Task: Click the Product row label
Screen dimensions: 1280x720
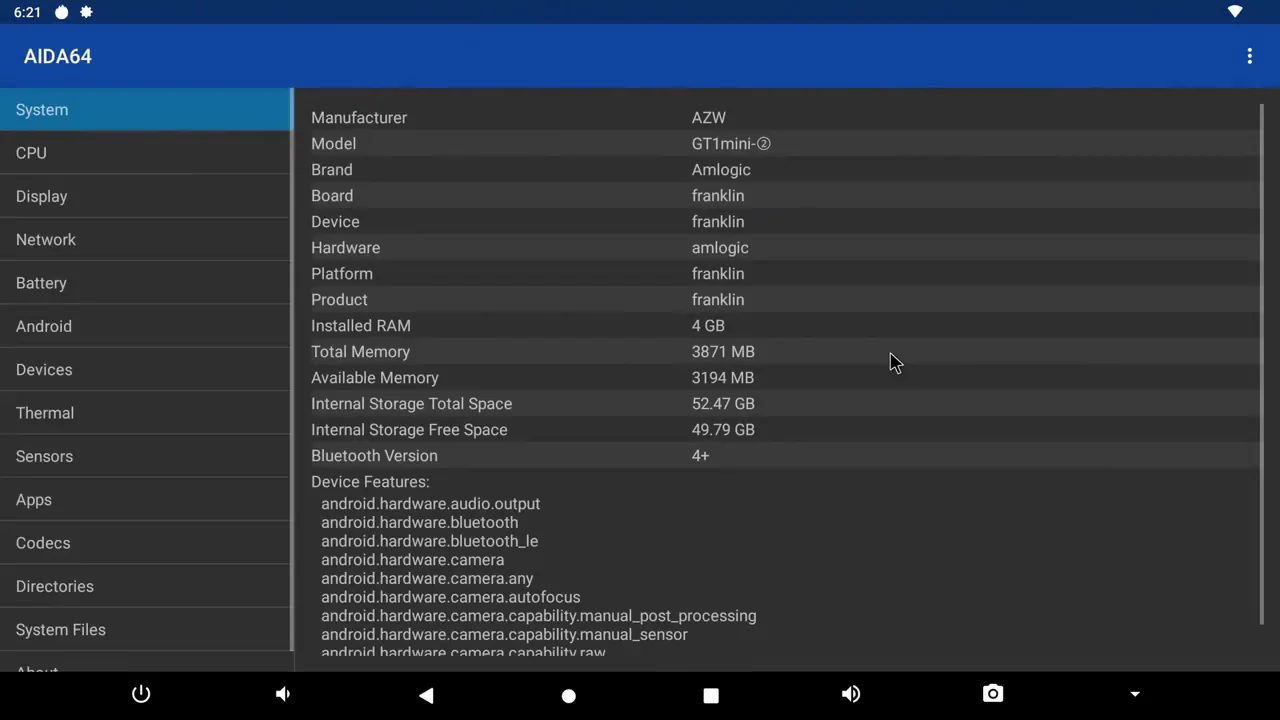Action: (339, 300)
